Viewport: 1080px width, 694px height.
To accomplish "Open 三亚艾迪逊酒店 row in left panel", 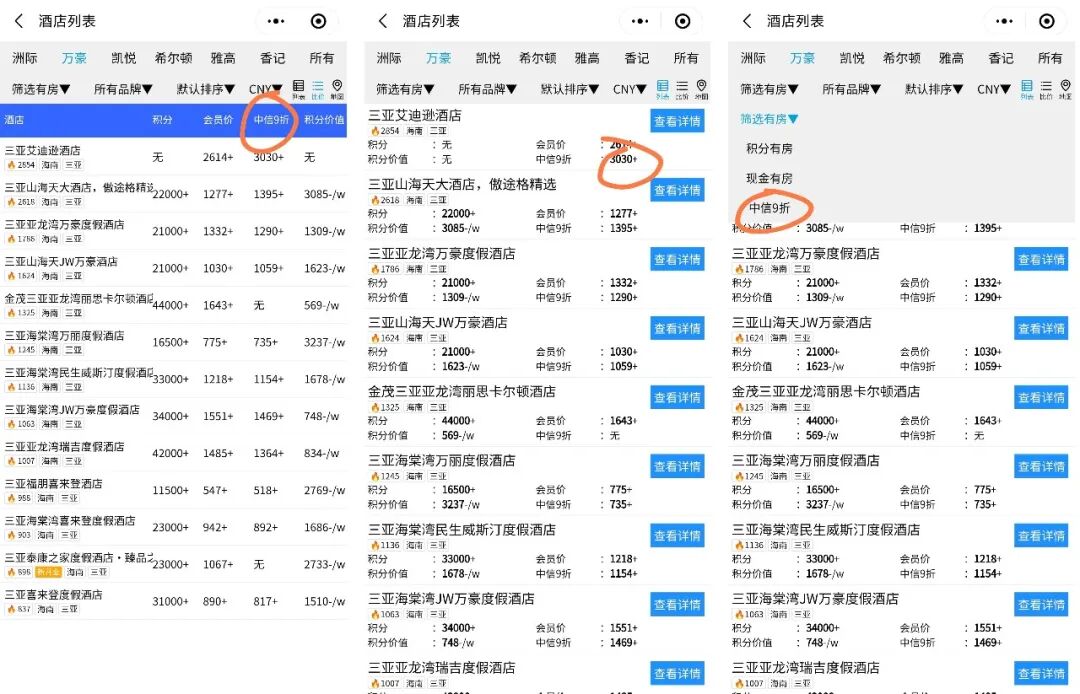I will (x=174, y=157).
